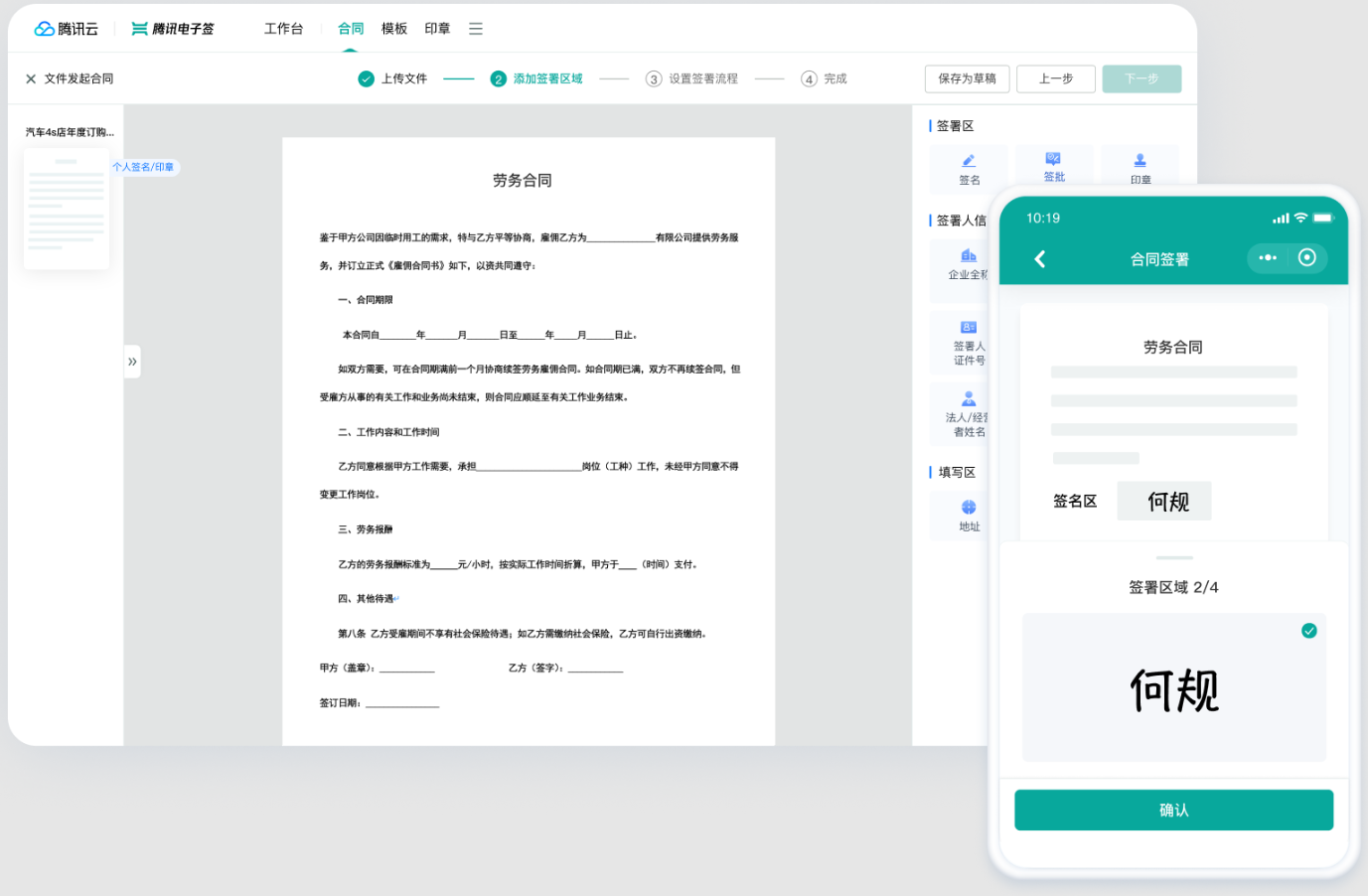Select step 3 设置签署流程
1368x896 pixels.
(x=691, y=78)
